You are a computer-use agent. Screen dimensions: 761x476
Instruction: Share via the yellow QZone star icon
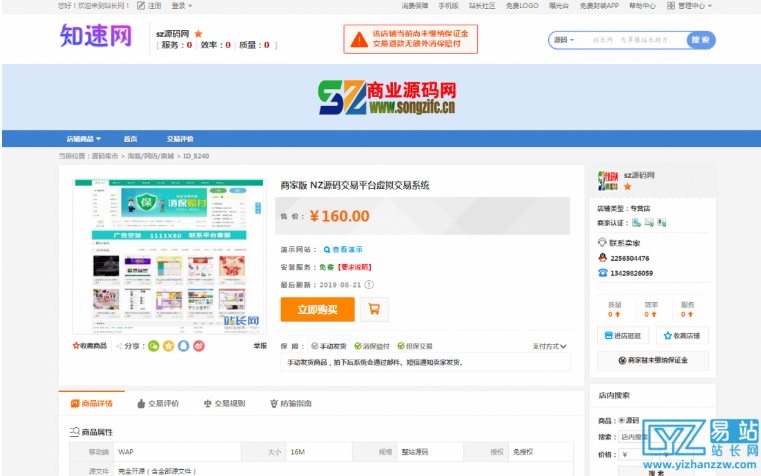[x=168, y=346]
